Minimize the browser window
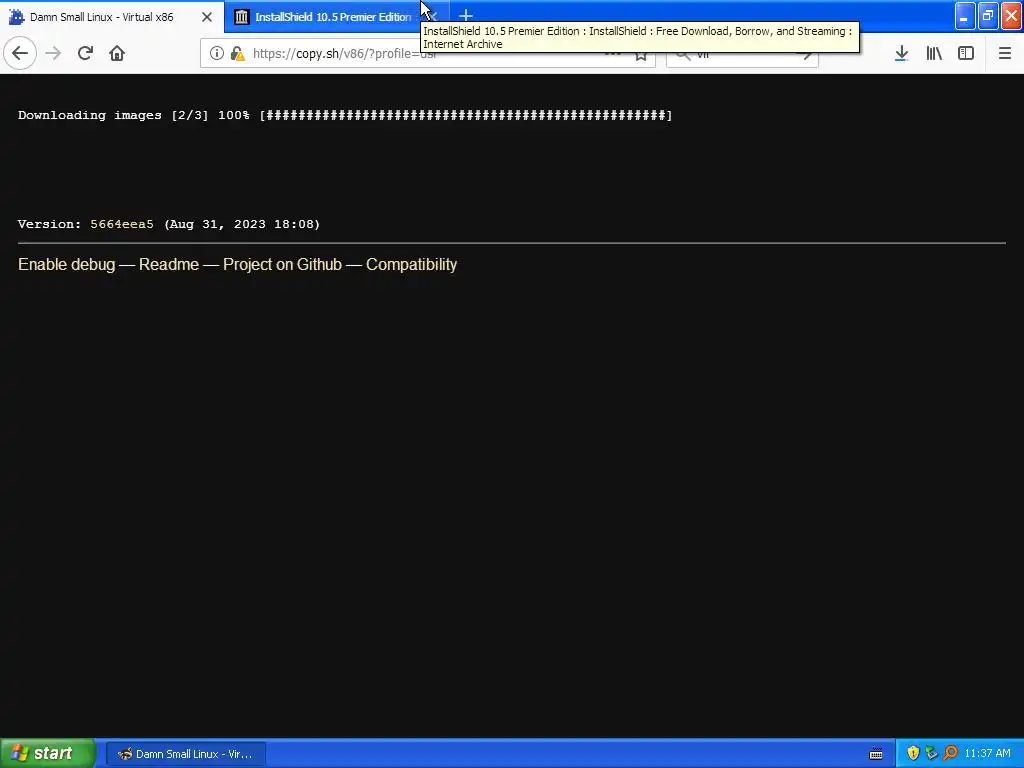 965,16
